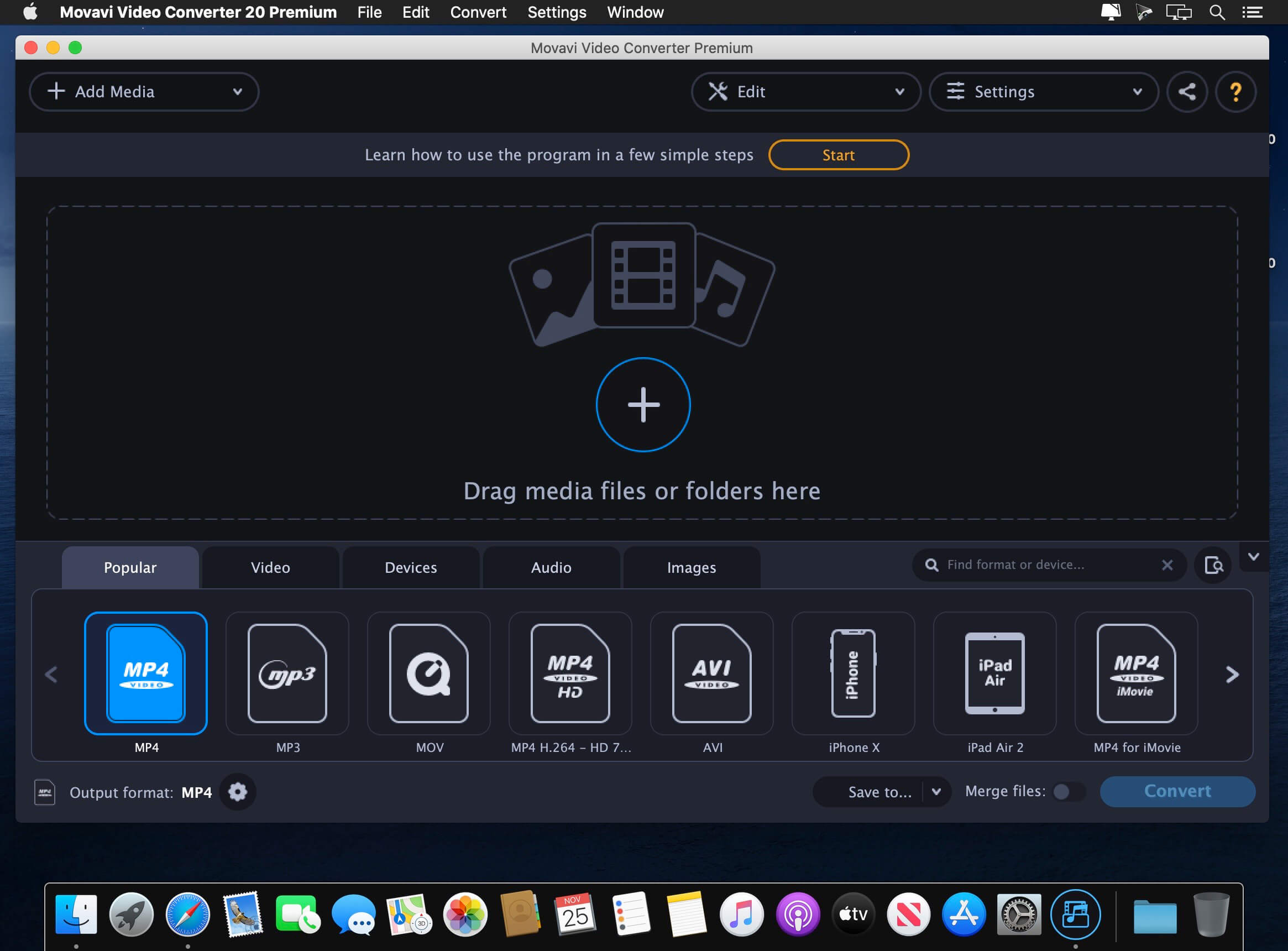The width and height of the screenshot is (1288, 951).
Task: Open output format settings gear
Action: pos(238,792)
